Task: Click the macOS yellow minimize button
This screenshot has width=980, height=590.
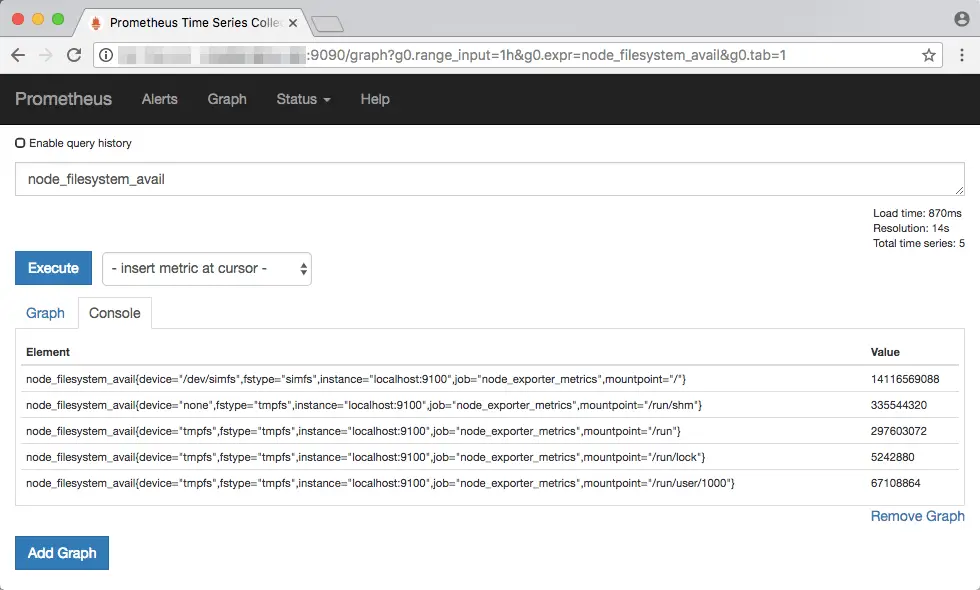Action: coord(38,19)
